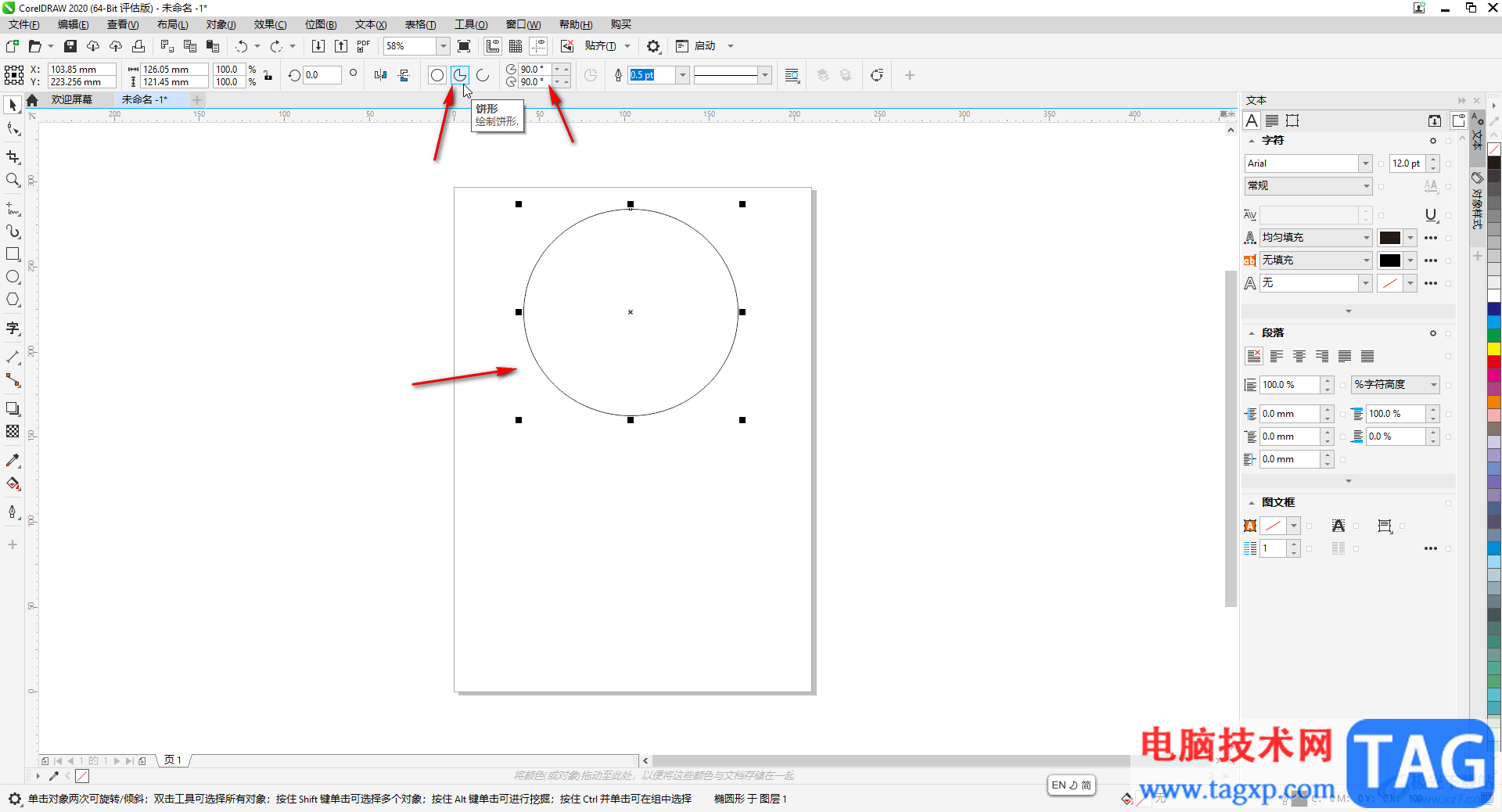This screenshot has height=812, width=1502.
Task: Click the Export icon
Action: tap(341, 46)
